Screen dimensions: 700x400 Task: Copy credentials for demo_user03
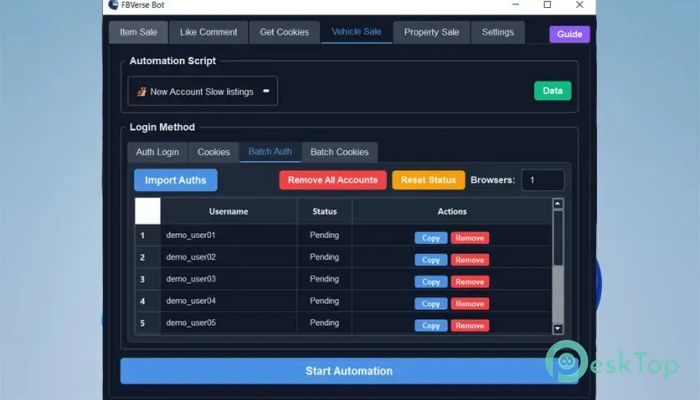point(431,282)
